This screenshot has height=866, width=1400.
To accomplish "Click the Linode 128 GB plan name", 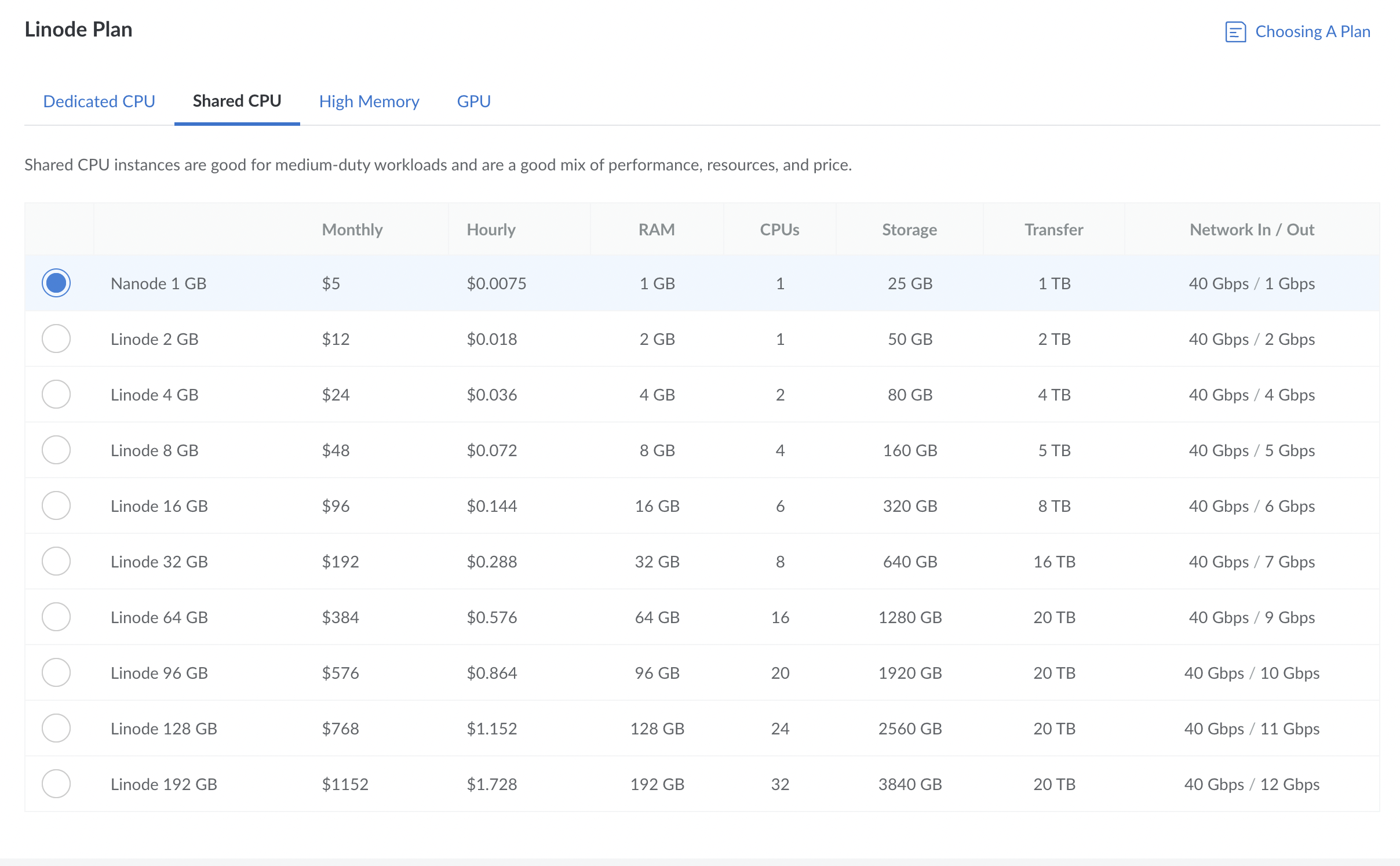I will (164, 729).
